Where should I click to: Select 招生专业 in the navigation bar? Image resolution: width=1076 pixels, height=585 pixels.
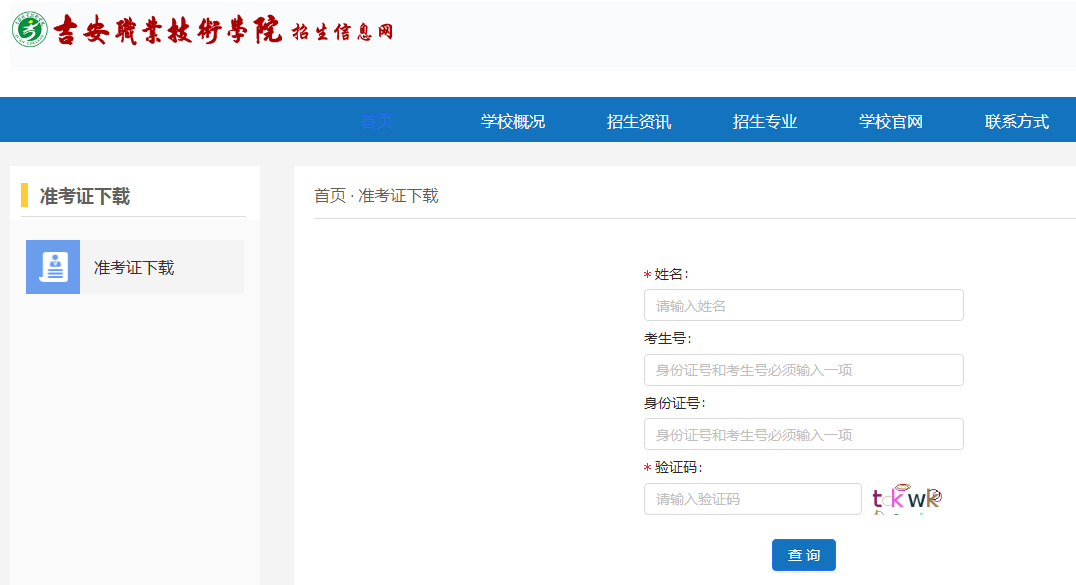(765, 122)
